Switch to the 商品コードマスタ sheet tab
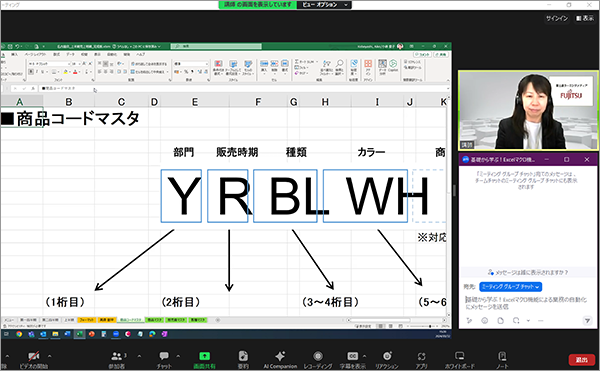Image resolution: width=600 pixels, height=371 pixels. [x=130, y=320]
